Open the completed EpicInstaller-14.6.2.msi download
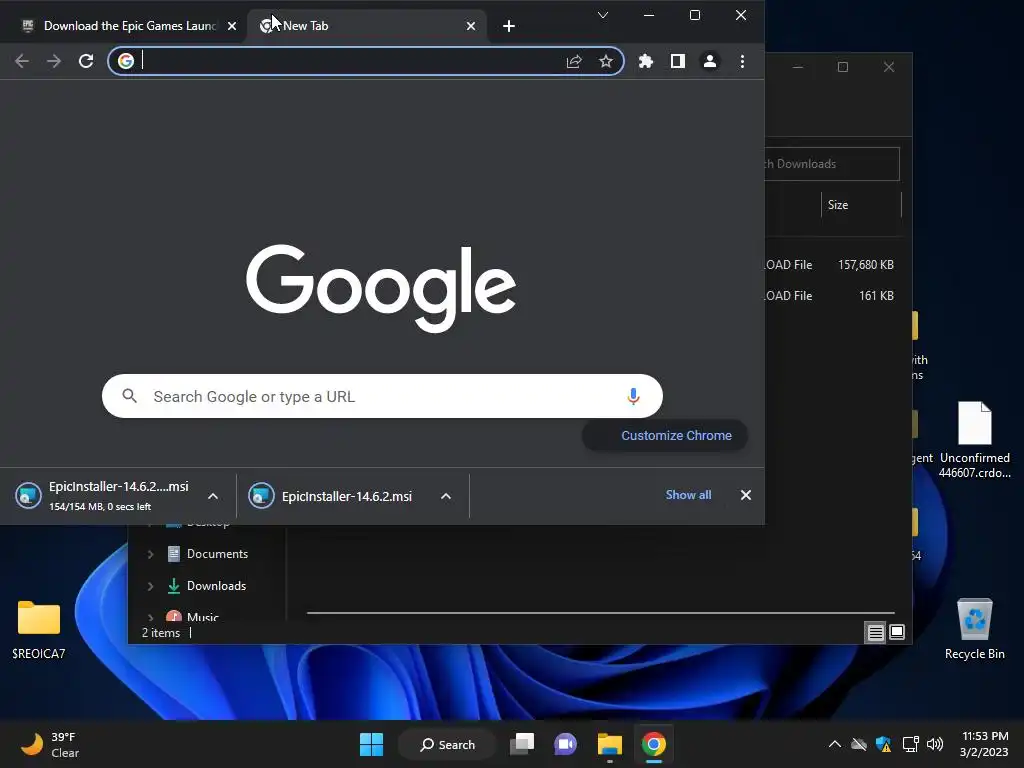 point(333,496)
